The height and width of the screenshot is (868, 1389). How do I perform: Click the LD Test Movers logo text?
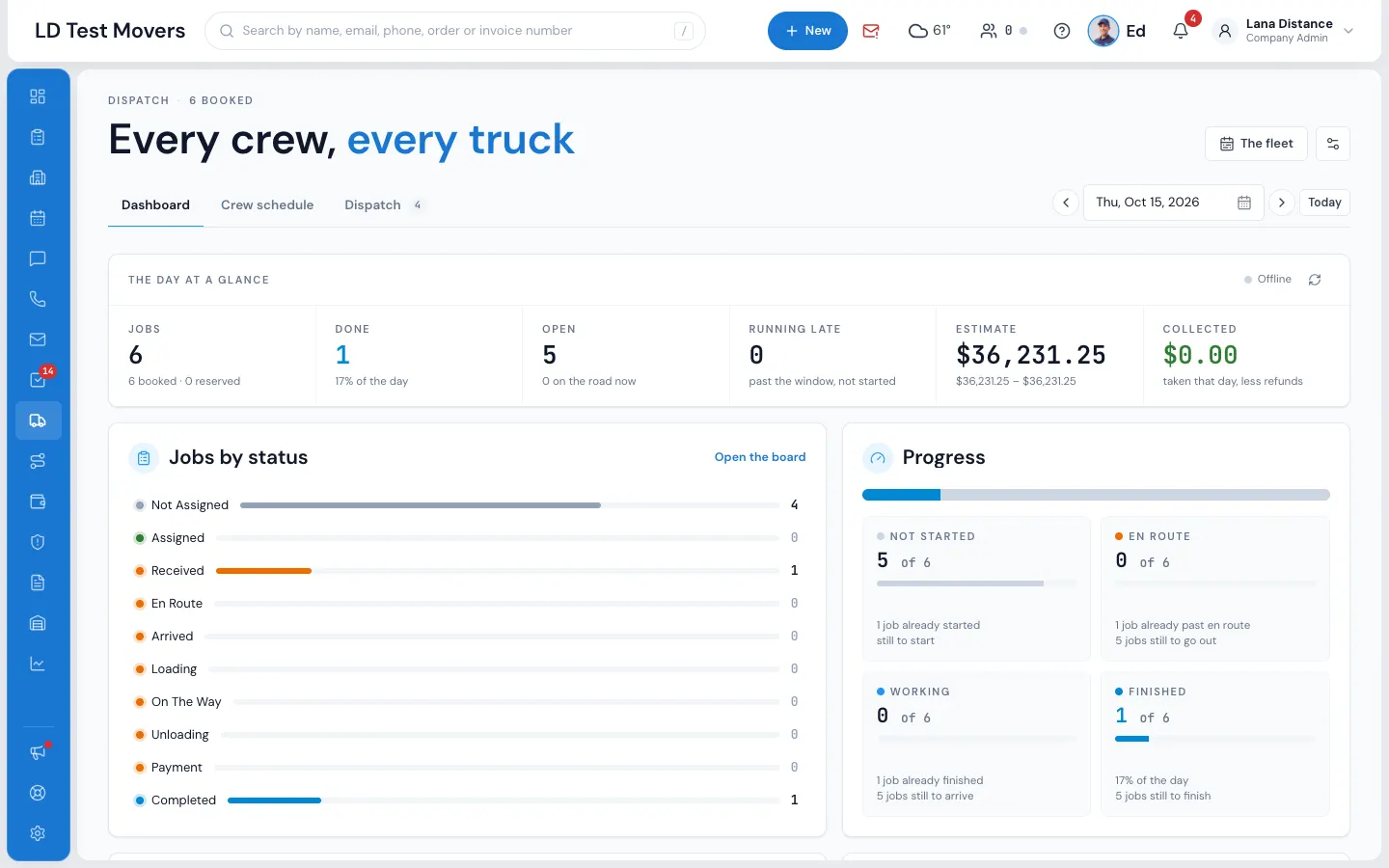(110, 31)
